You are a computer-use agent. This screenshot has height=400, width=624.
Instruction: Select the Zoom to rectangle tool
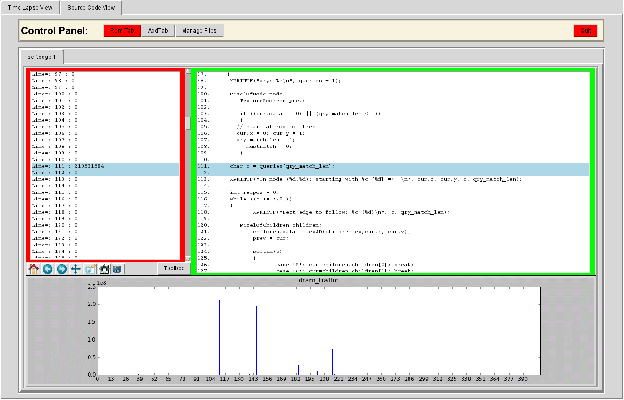pyautogui.click(x=90, y=269)
